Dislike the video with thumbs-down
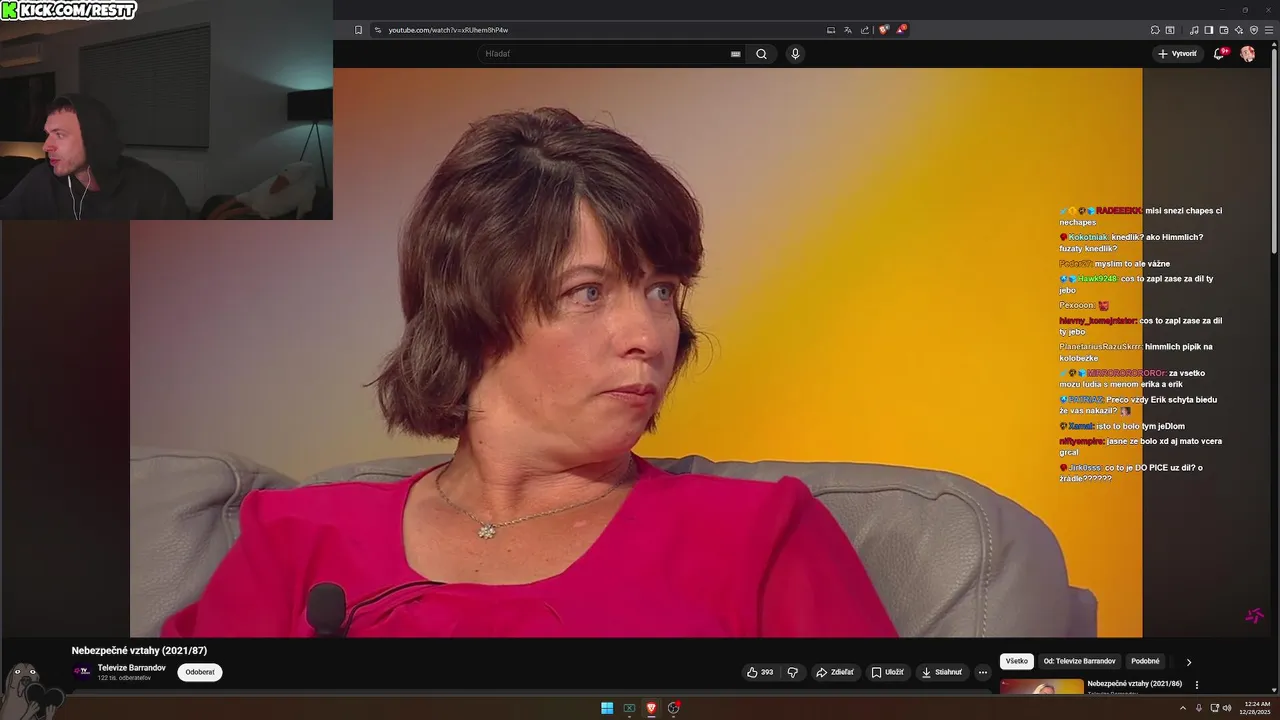Screen dimensions: 1280x720 tap(793, 672)
